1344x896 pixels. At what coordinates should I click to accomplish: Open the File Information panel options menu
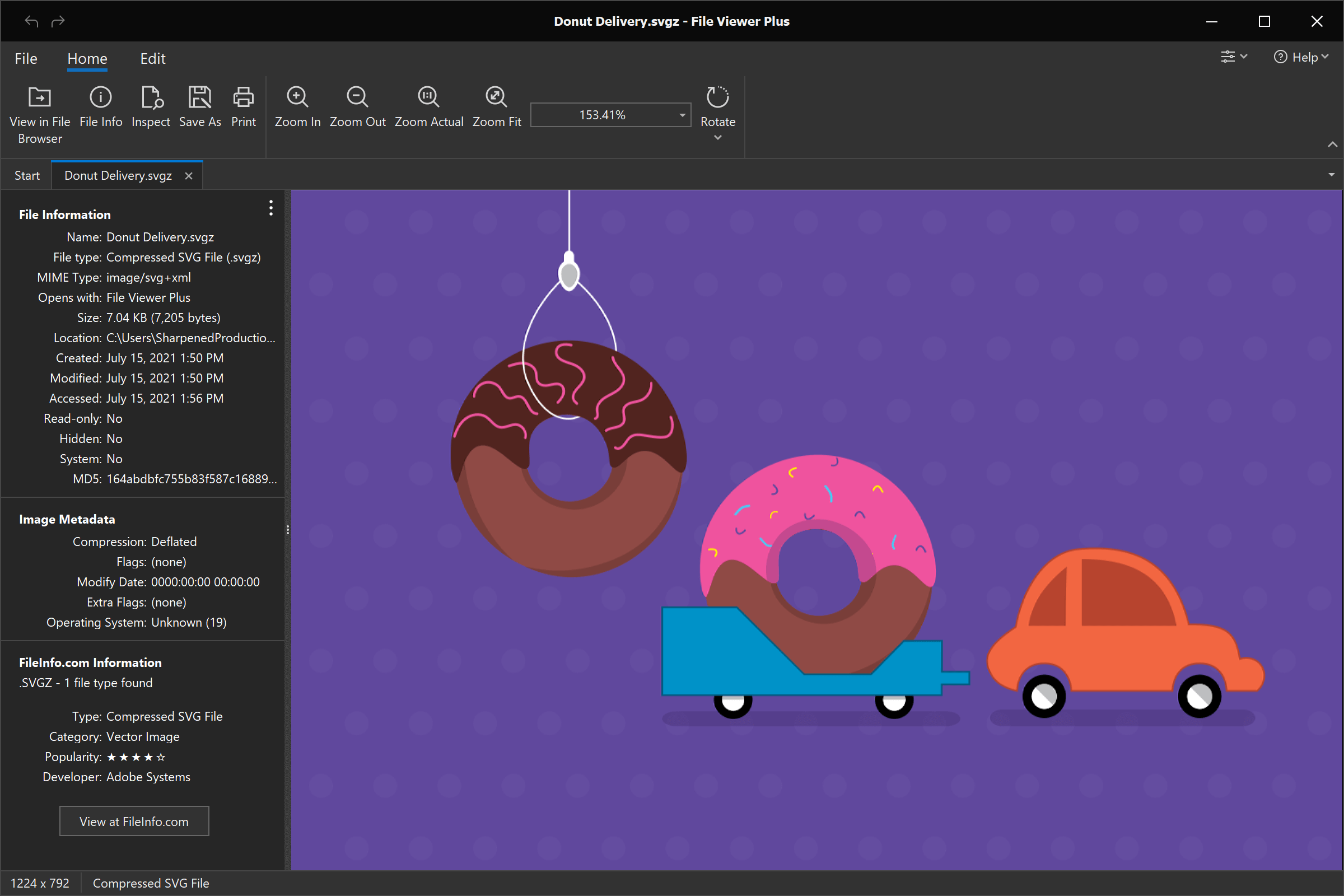(x=271, y=208)
